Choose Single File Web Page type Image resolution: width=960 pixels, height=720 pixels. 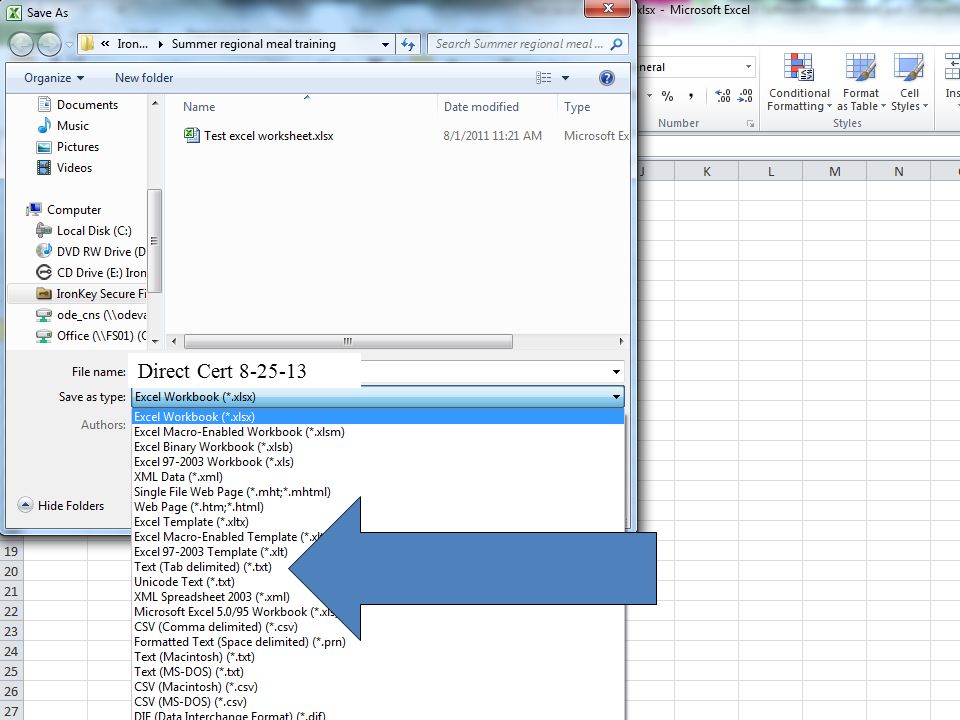tap(378, 492)
